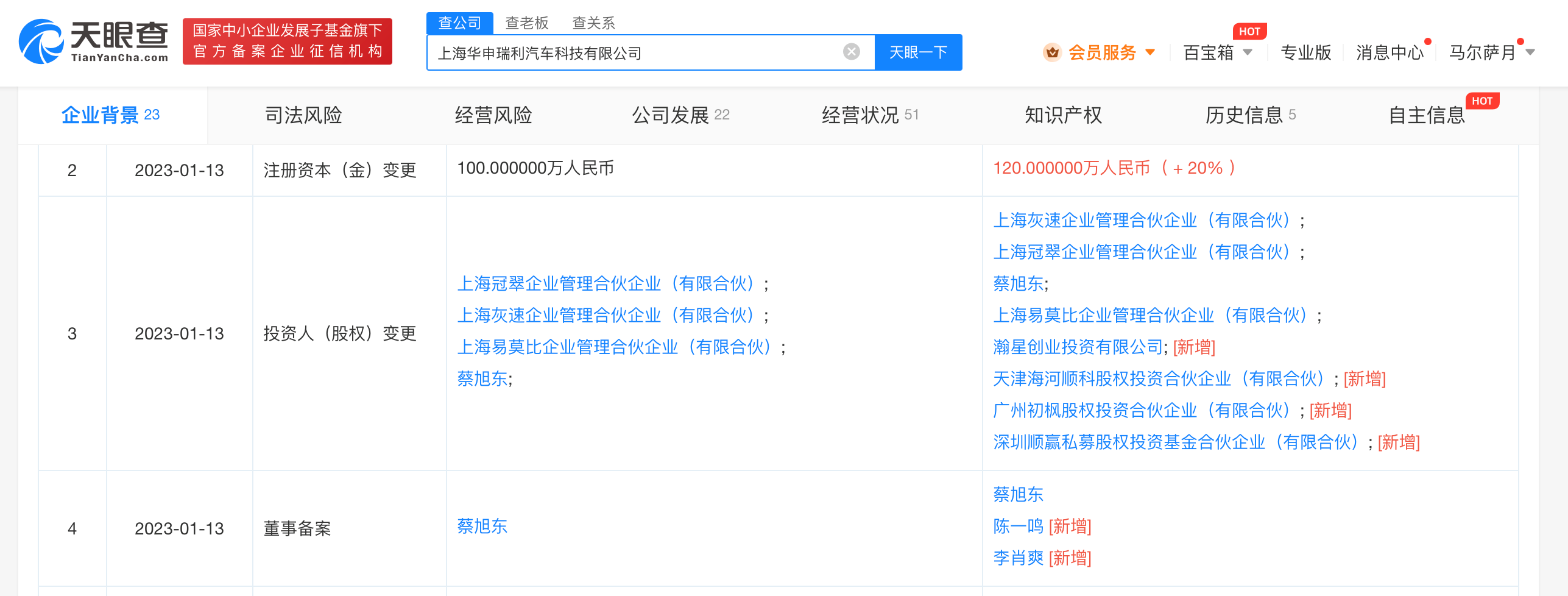Image resolution: width=1568 pixels, height=596 pixels.
Task: Switch to the 查老板 search tab
Action: [527, 23]
